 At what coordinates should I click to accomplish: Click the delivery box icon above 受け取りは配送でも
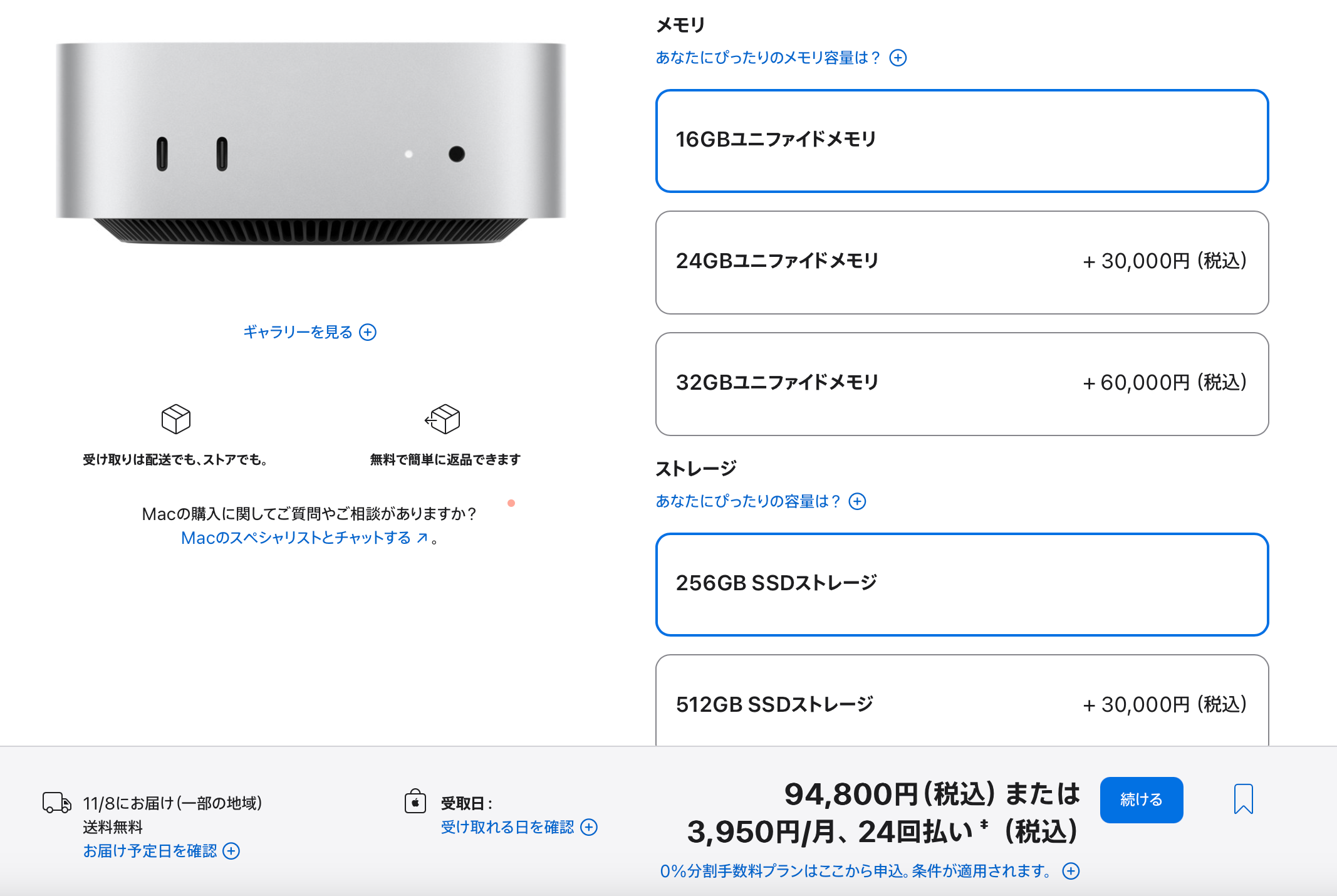[176, 419]
